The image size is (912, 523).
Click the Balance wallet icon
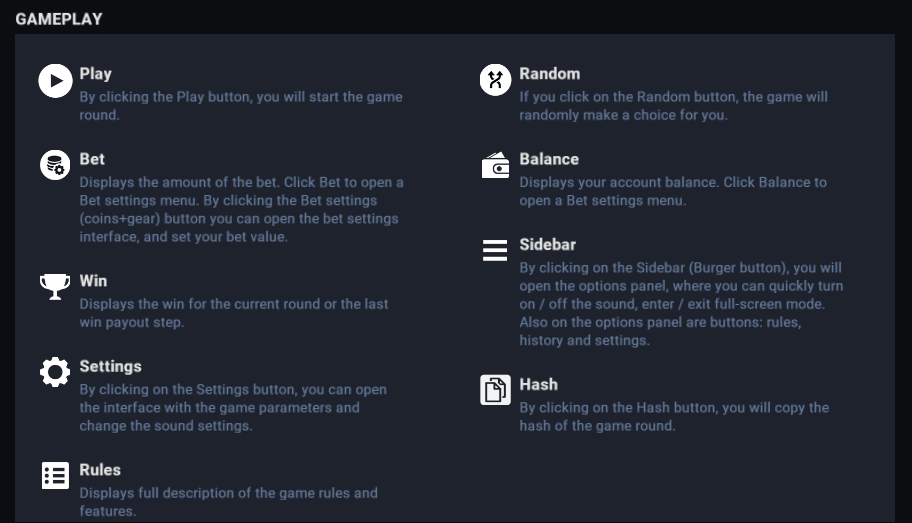click(x=495, y=165)
